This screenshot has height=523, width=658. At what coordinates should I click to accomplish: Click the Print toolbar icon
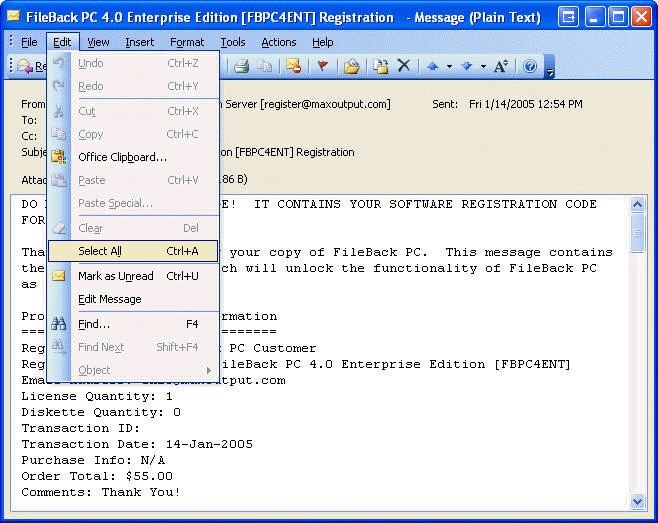click(241, 66)
